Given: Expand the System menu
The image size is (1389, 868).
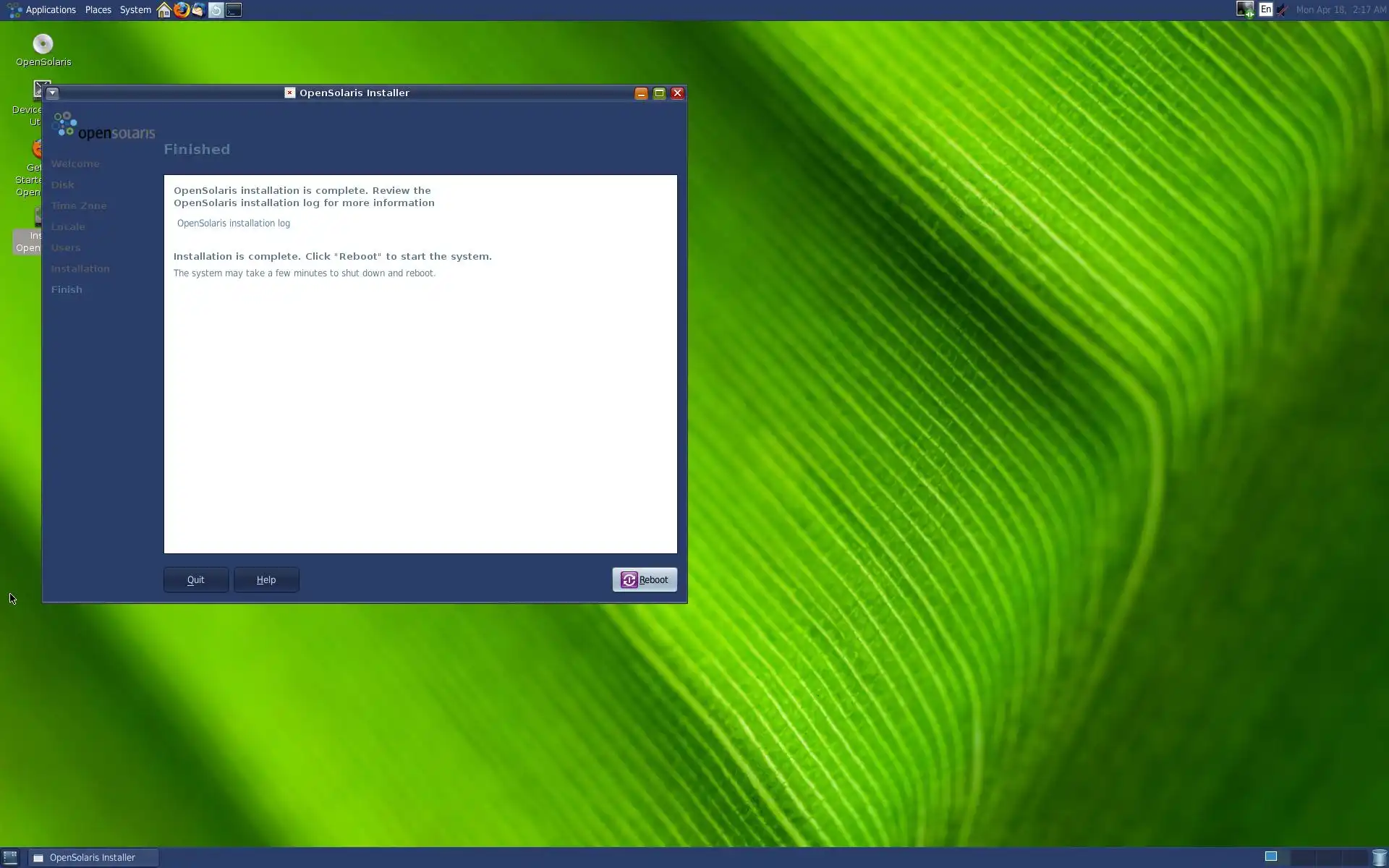Looking at the screenshot, I should 135,10.
